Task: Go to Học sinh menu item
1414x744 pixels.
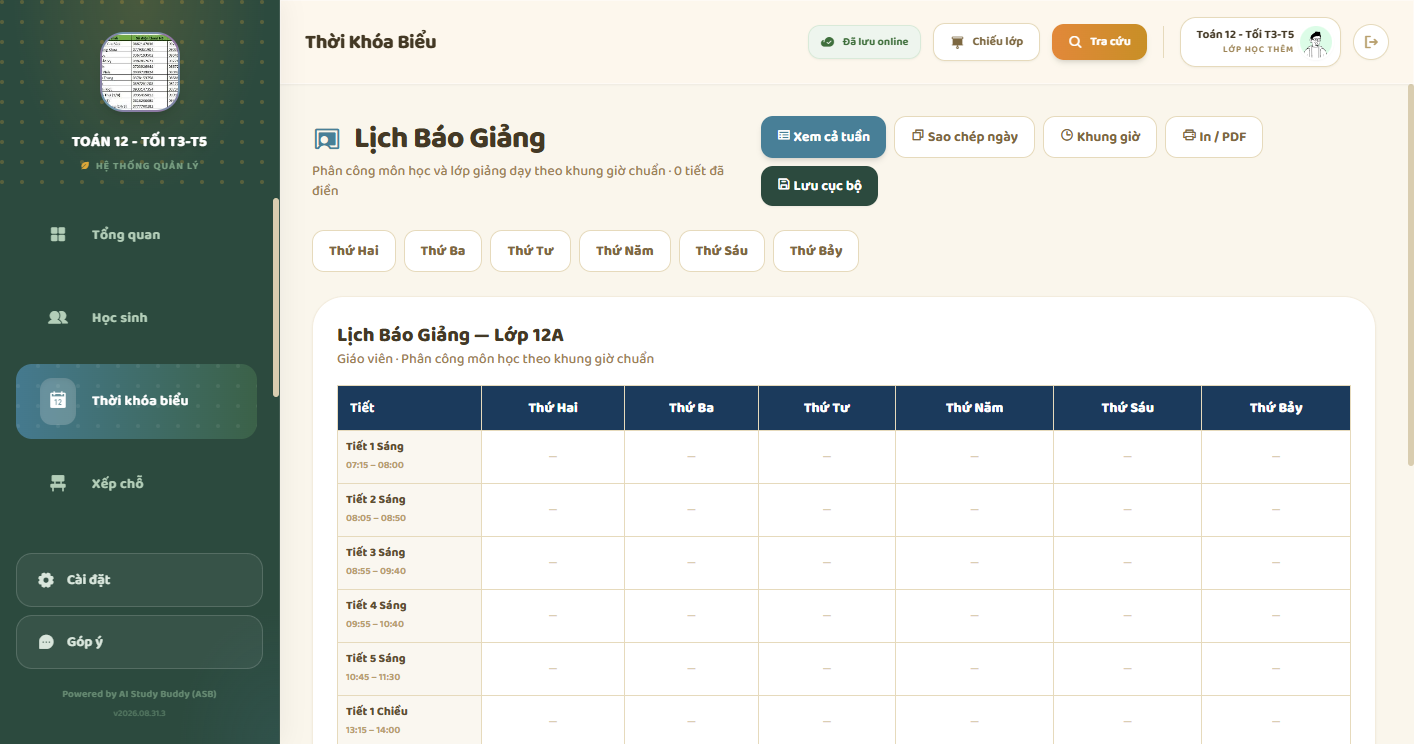Action: tap(136, 318)
